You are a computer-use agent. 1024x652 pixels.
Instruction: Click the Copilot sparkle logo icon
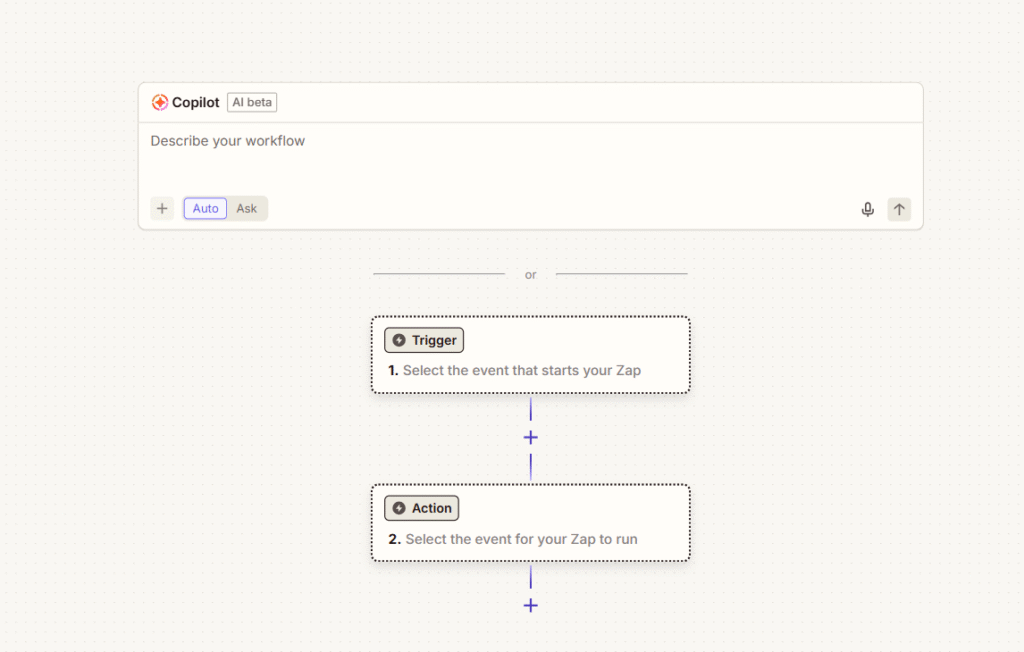(x=160, y=102)
